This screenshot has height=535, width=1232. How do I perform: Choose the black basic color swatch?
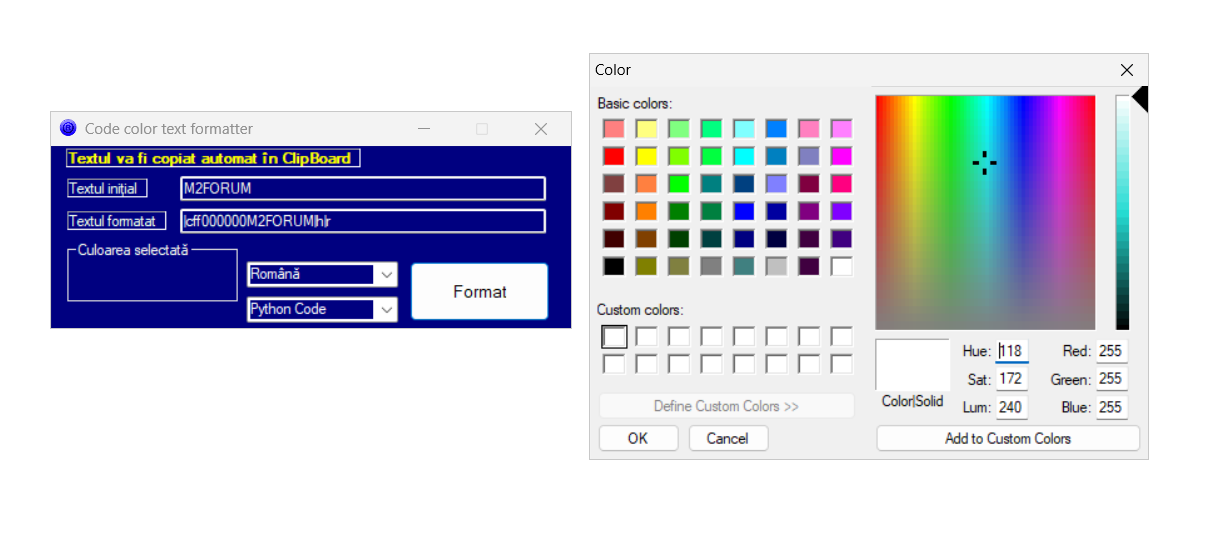(x=614, y=267)
